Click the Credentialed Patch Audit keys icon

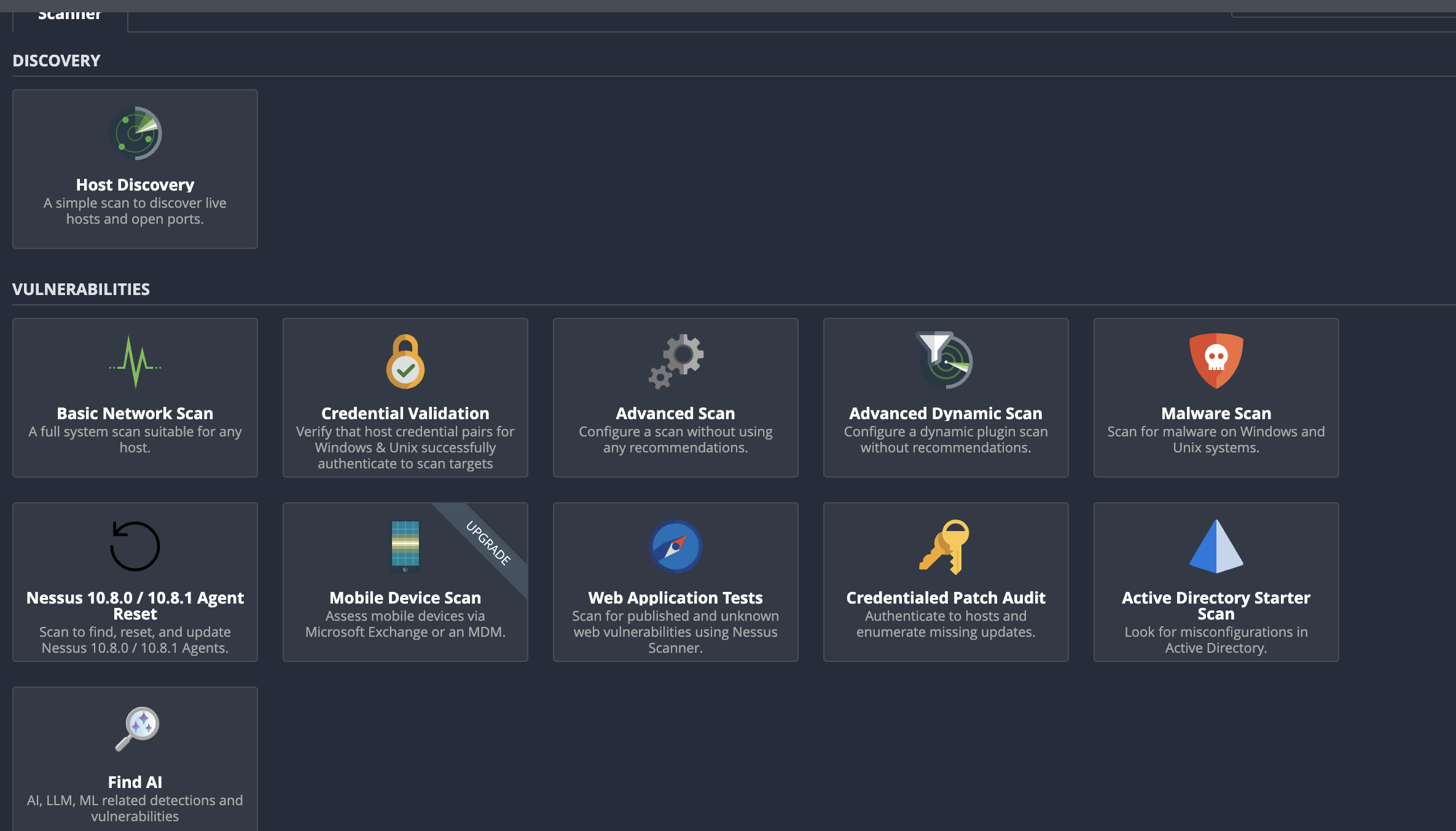point(945,546)
